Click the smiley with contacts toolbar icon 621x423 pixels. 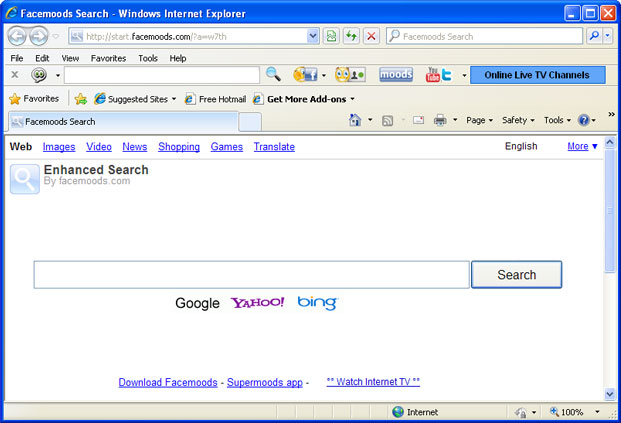point(349,74)
